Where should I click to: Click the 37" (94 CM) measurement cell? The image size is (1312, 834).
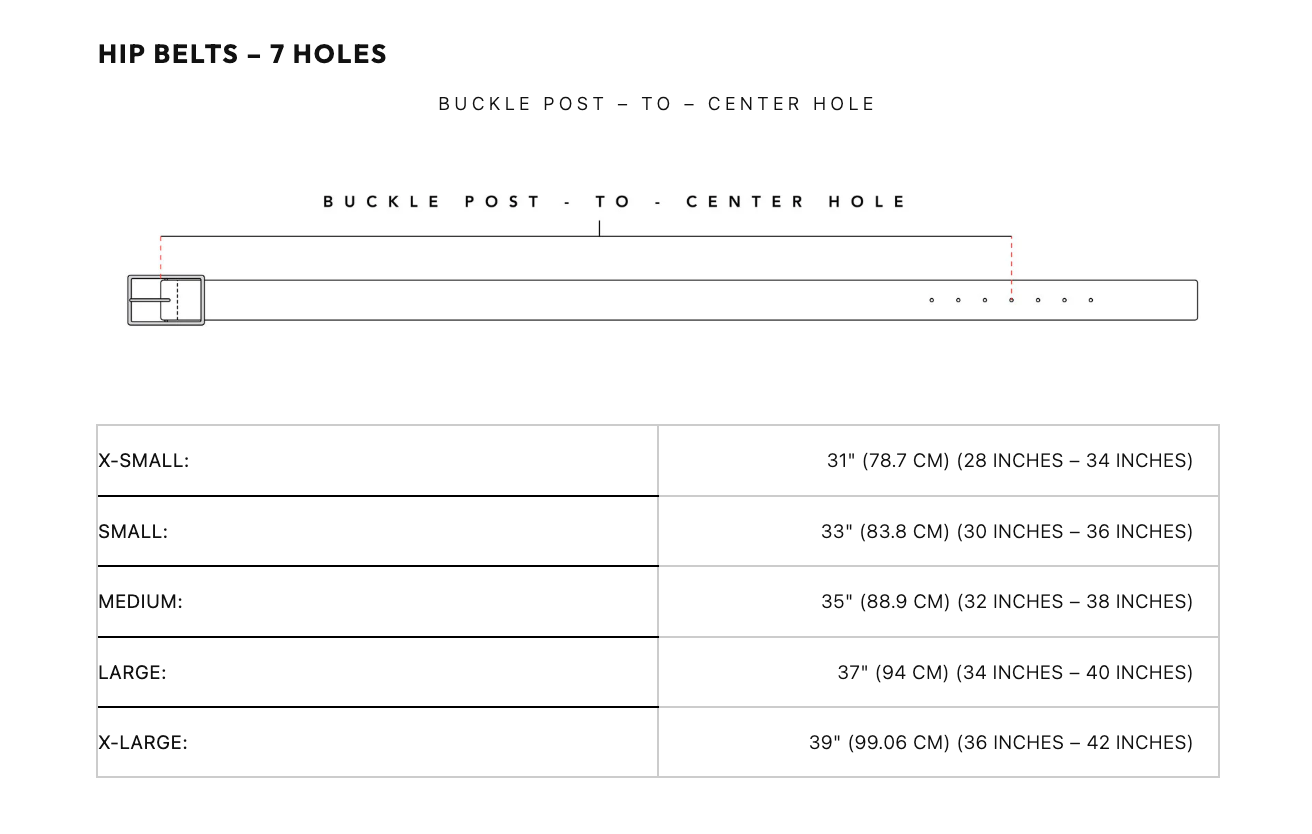click(x=1014, y=673)
